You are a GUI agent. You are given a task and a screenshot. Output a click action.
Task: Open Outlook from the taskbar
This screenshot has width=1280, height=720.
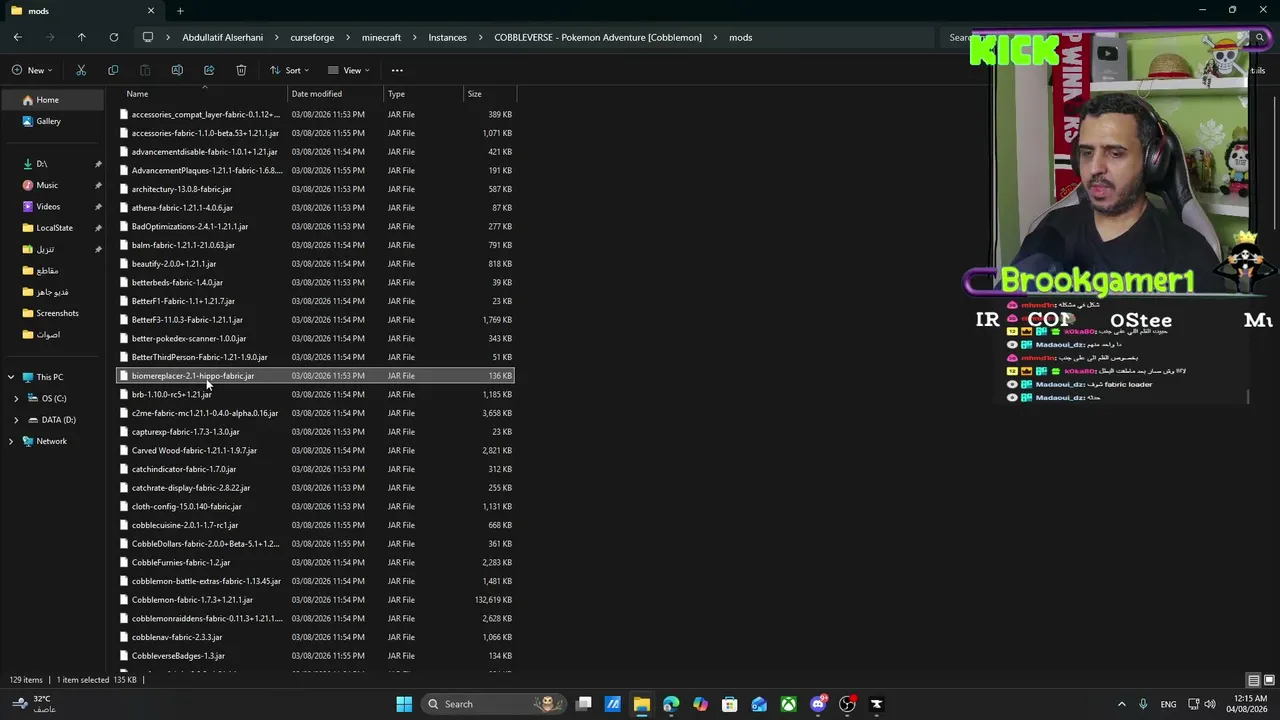(x=759, y=704)
